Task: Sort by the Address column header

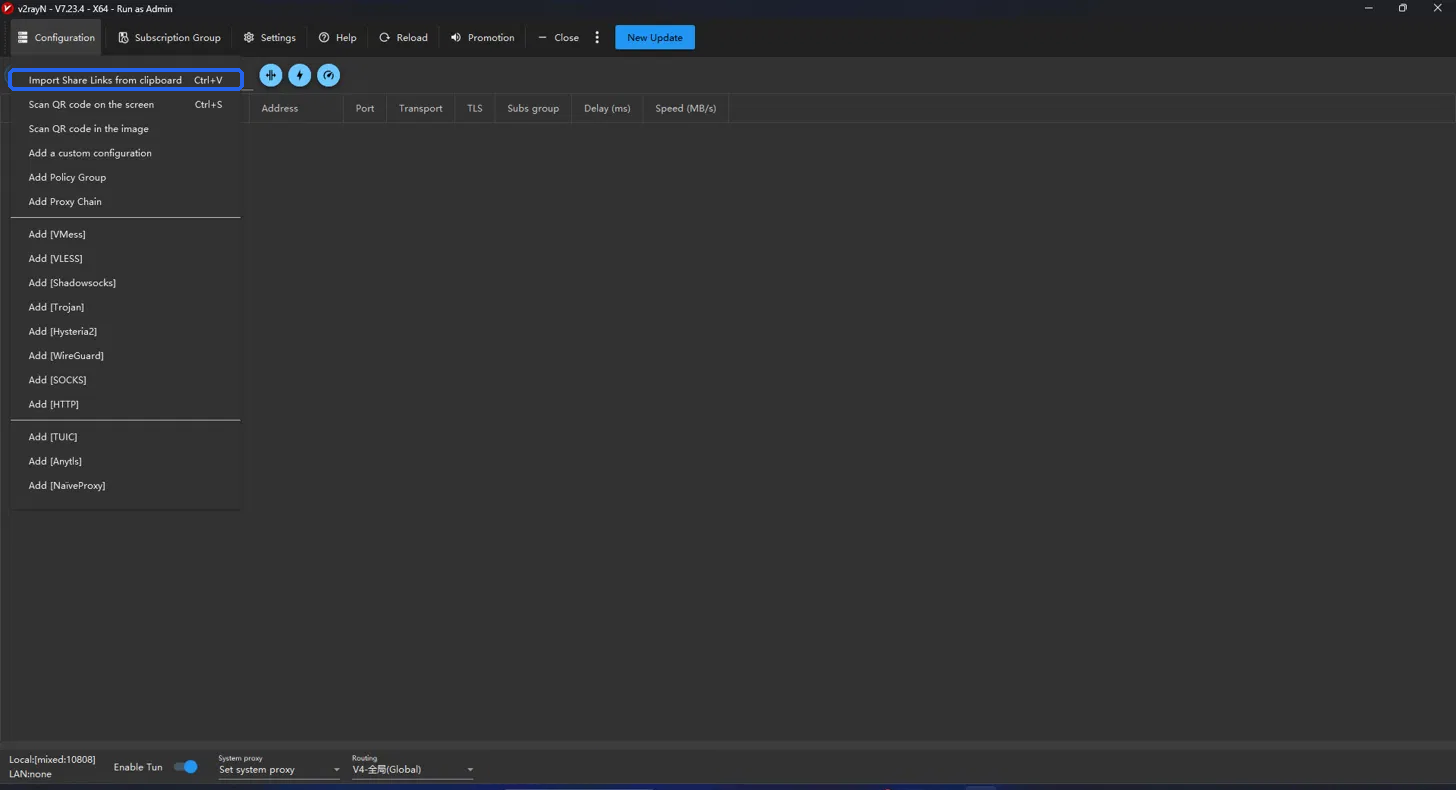Action: click(296, 108)
